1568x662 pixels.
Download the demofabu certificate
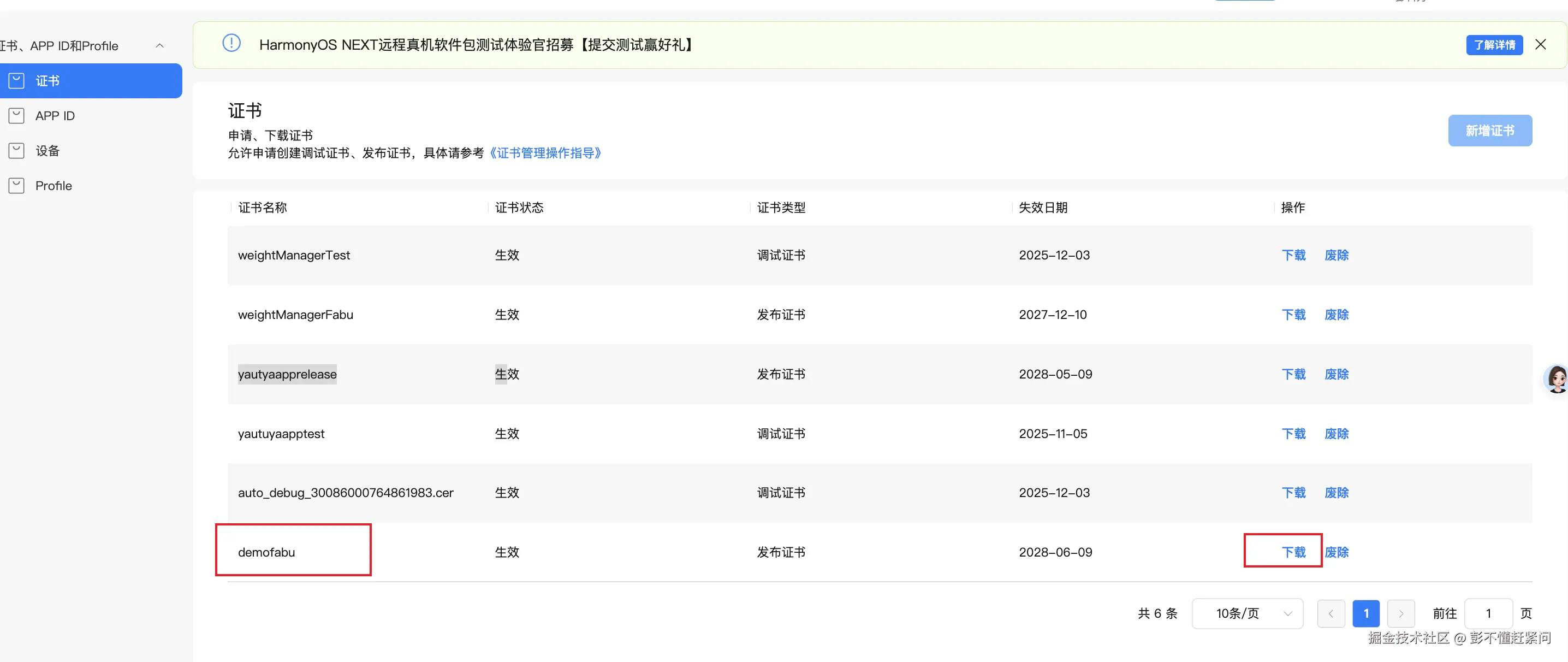coord(1293,552)
